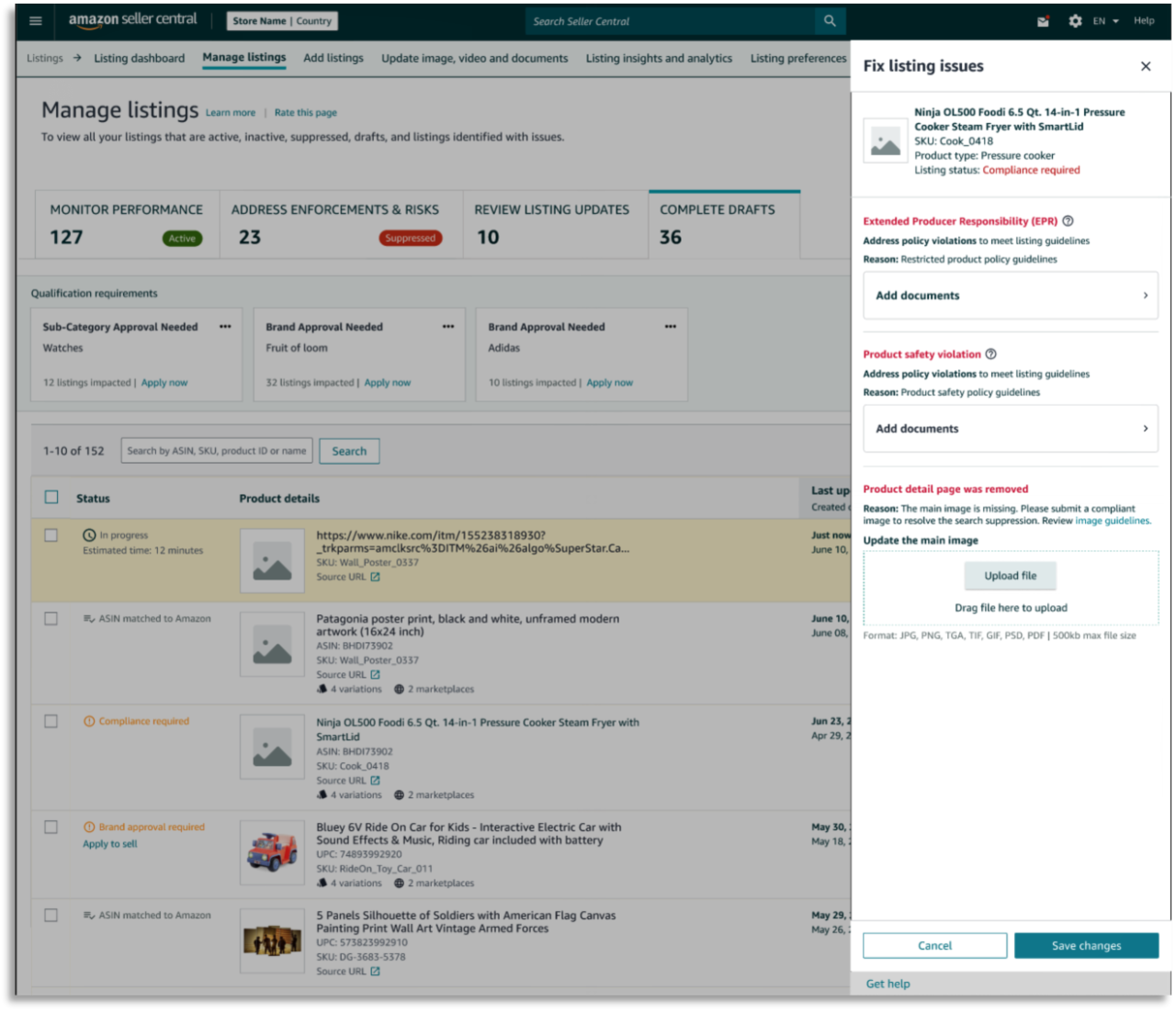The width and height of the screenshot is (1176, 1013).
Task: Expand Add documents under Product safety violation
Action: click(x=1011, y=429)
